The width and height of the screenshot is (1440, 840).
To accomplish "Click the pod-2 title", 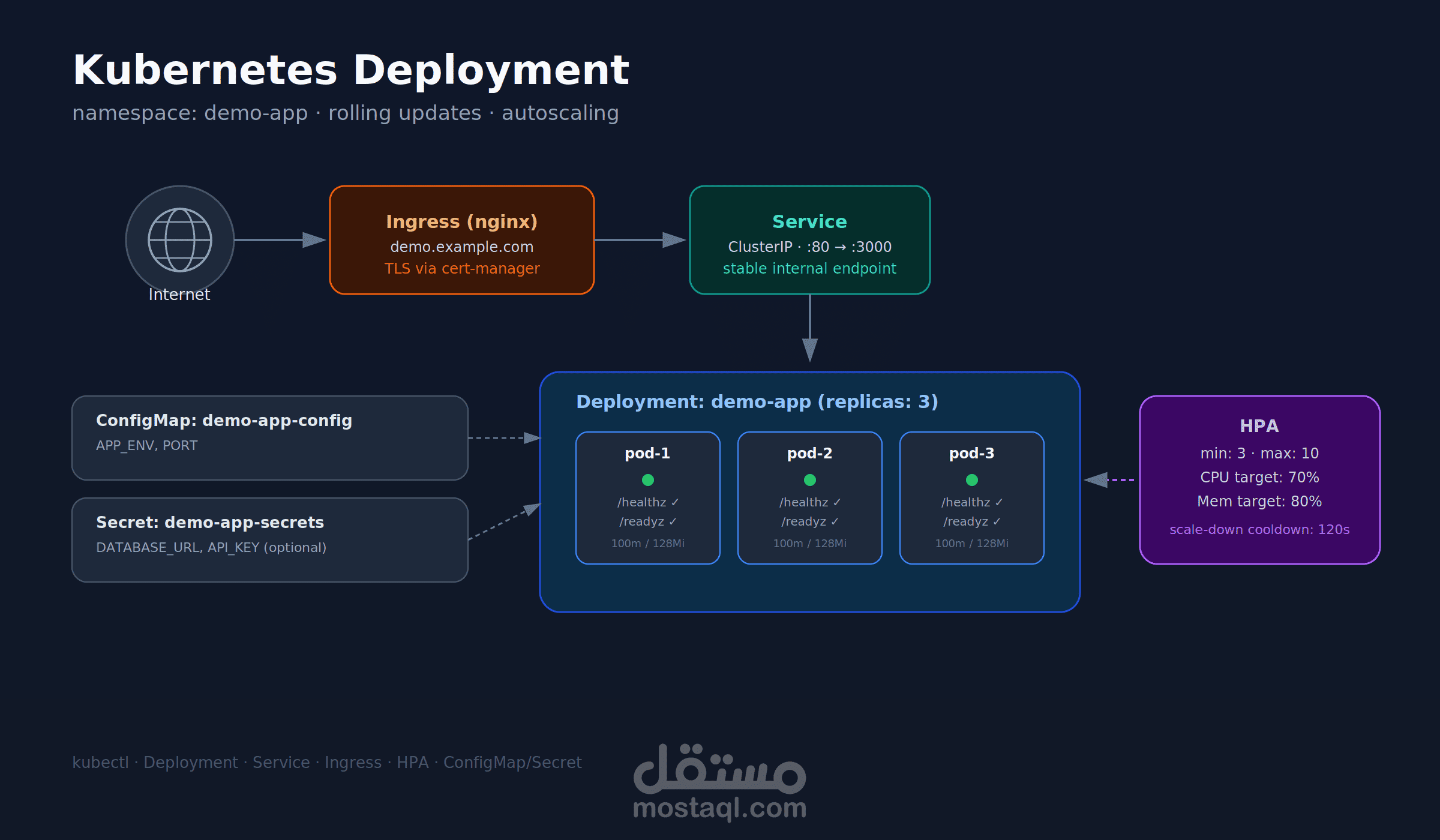I will click(810, 454).
